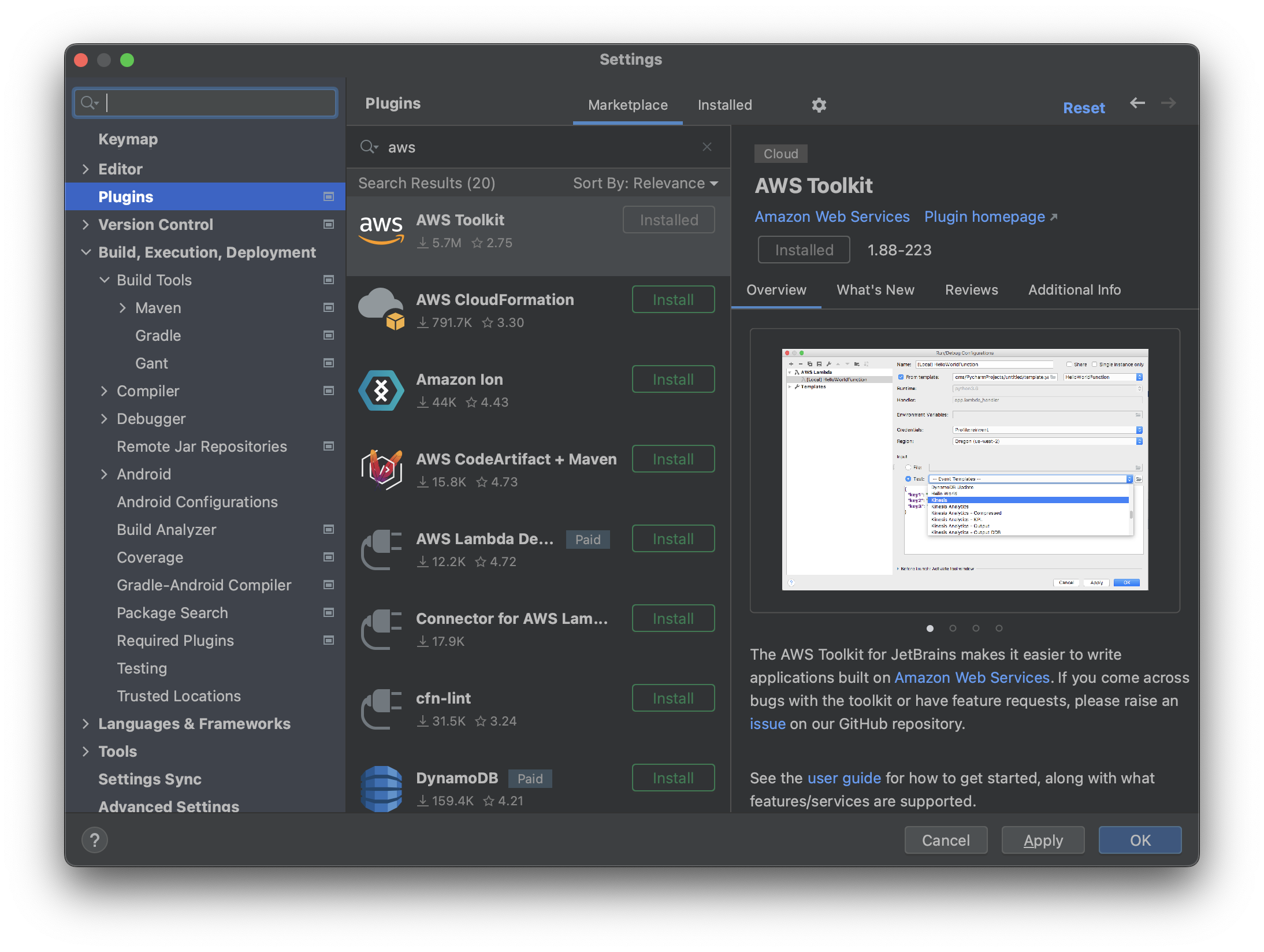Select the third screenshot carousel dot

pyautogui.click(x=976, y=629)
